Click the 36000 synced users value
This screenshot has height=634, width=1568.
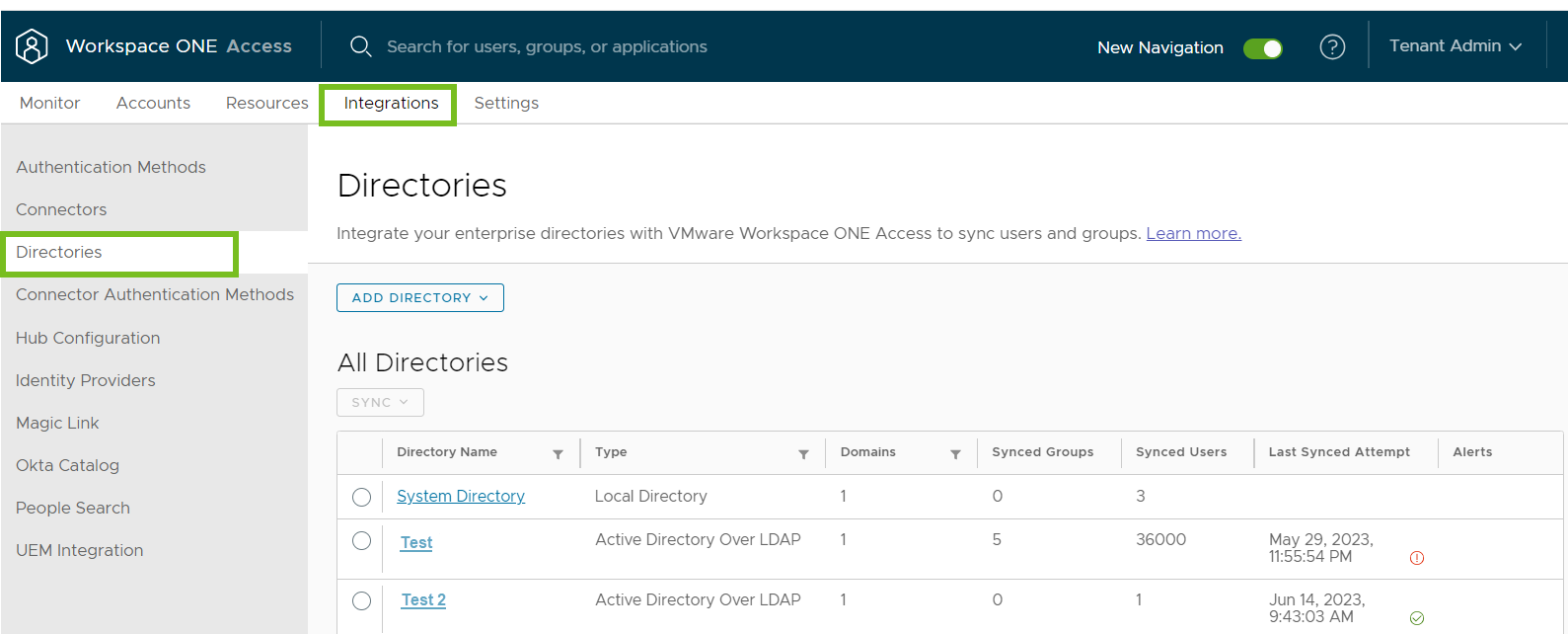(x=1160, y=539)
